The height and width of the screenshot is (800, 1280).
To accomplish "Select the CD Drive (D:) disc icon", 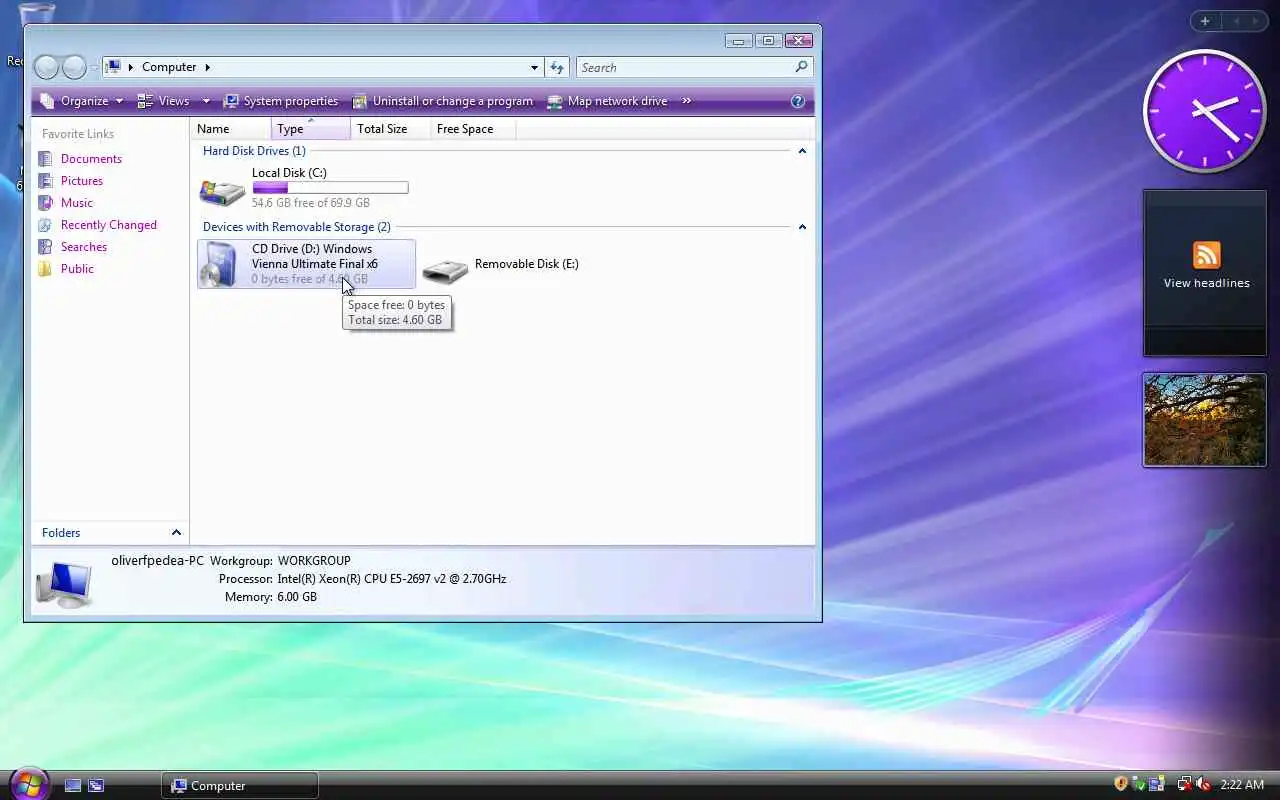I will [220, 264].
